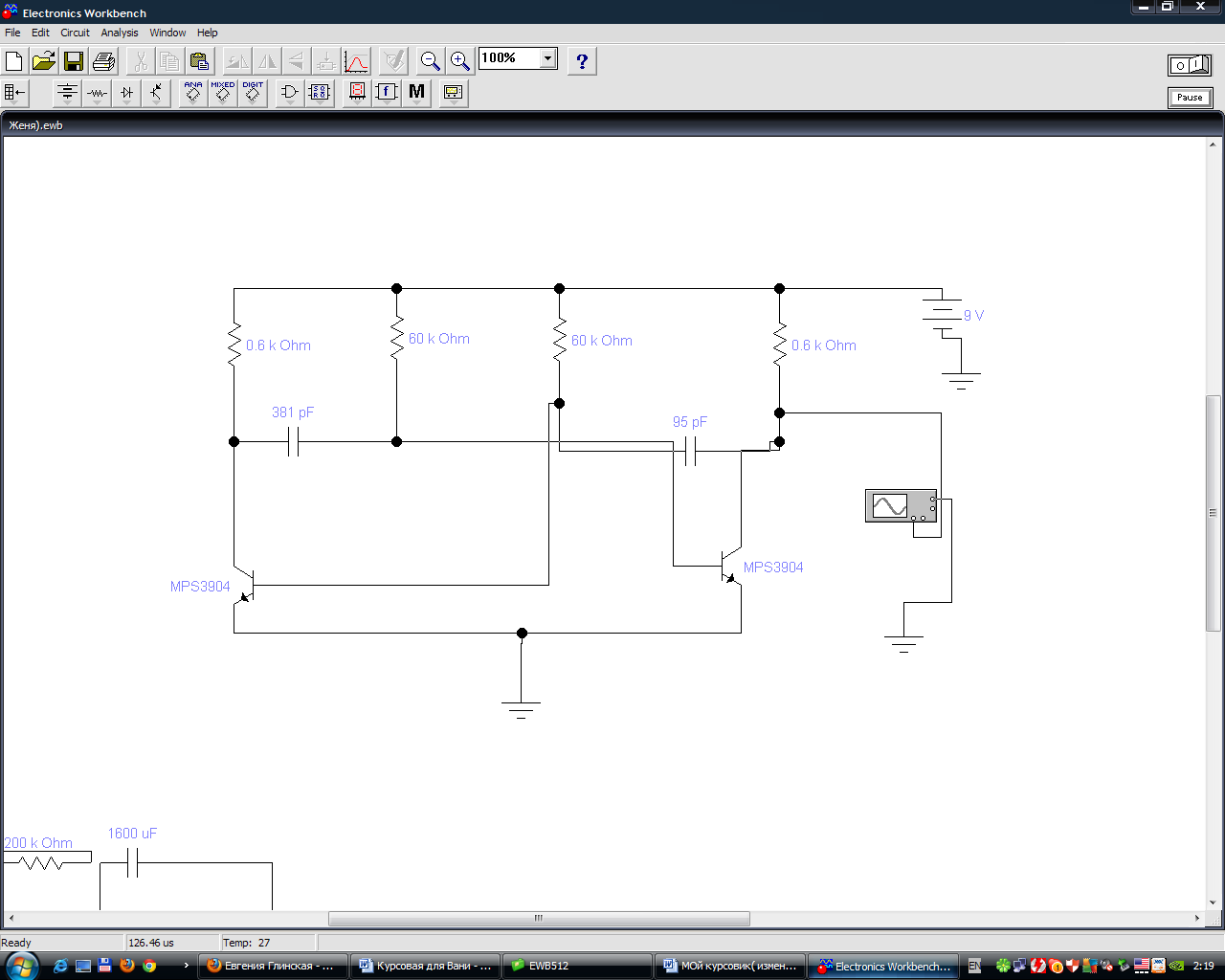Image resolution: width=1225 pixels, height=980 pixels.
Task: Click the Help question mark button
Action: pyautogui.click(x=582, y=62)
